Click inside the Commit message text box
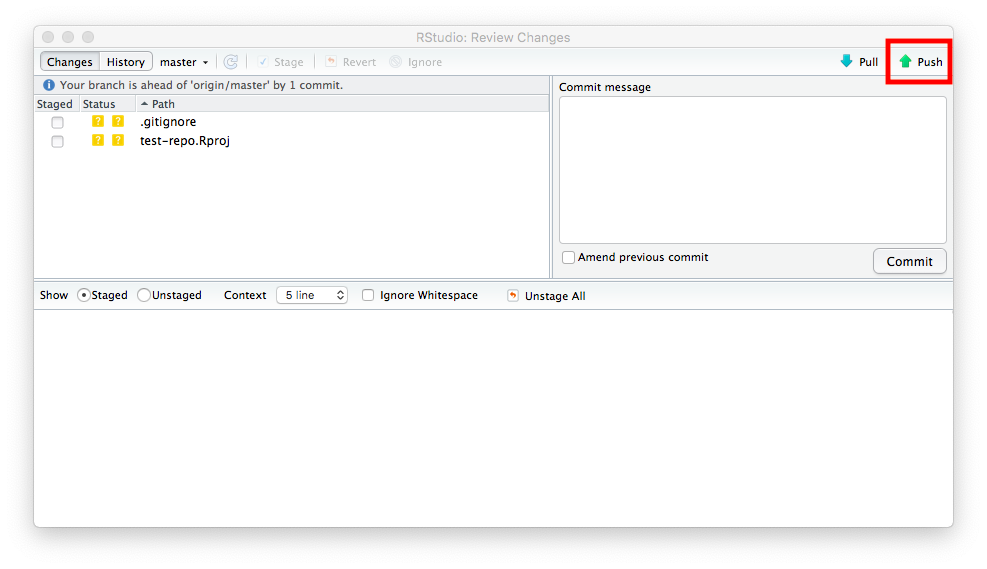 click(752, 169)
